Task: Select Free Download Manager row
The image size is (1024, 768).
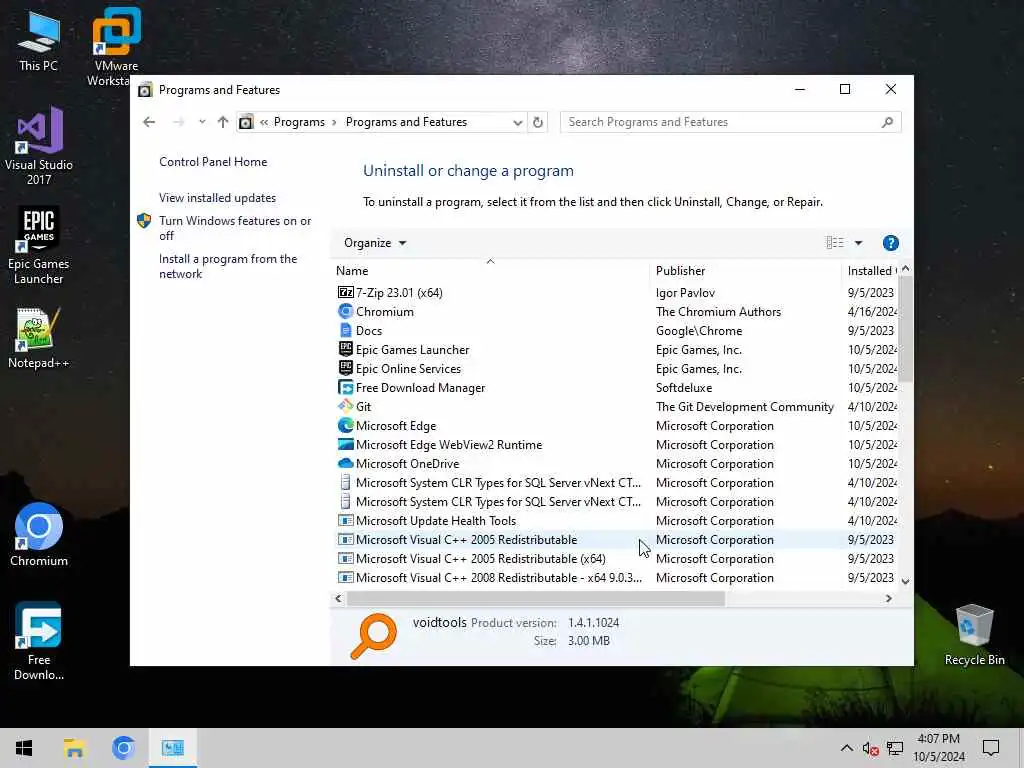Action: point(615,388)
